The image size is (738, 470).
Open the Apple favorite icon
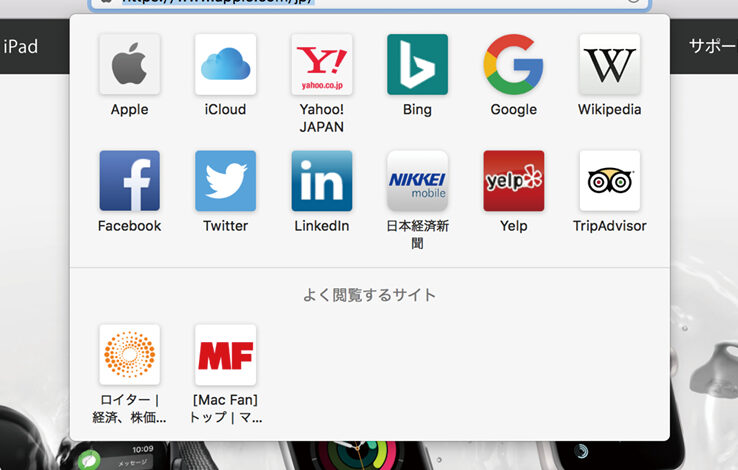click(x=129, y=64)
